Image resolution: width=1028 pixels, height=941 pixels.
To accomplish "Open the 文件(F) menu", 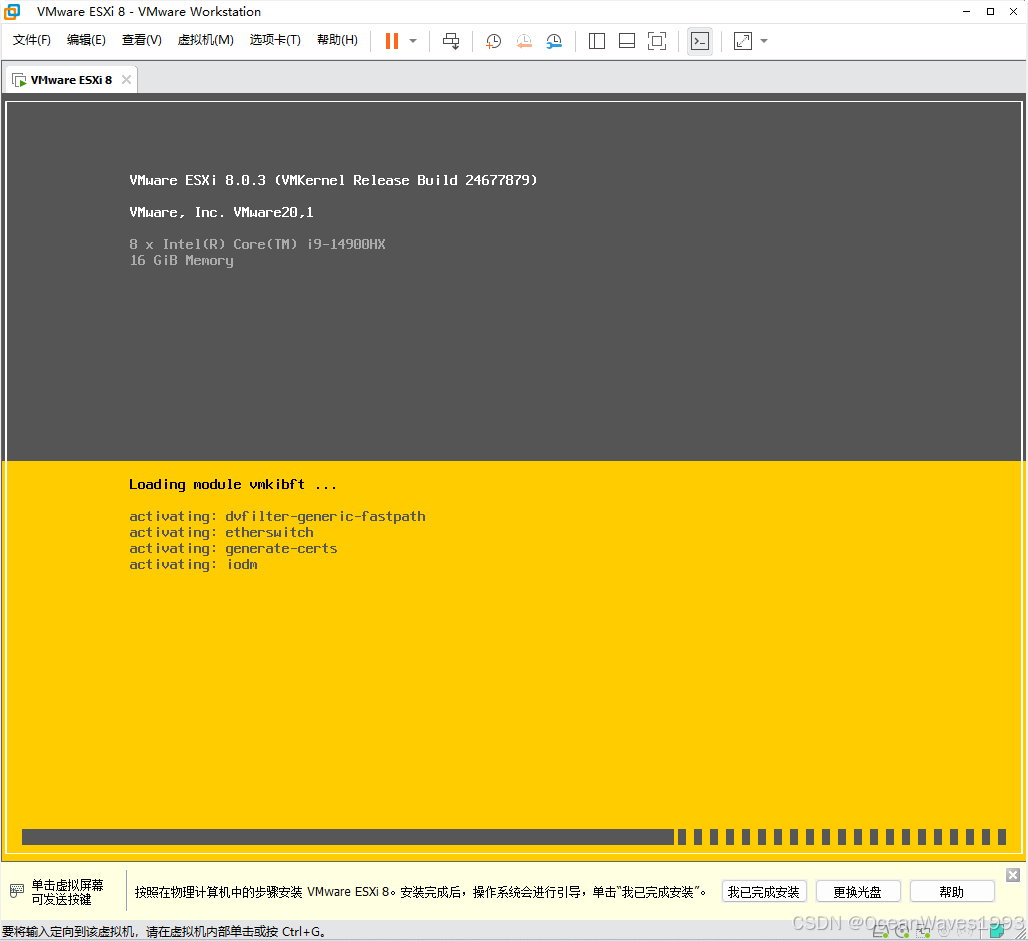I will click(31, 40).
